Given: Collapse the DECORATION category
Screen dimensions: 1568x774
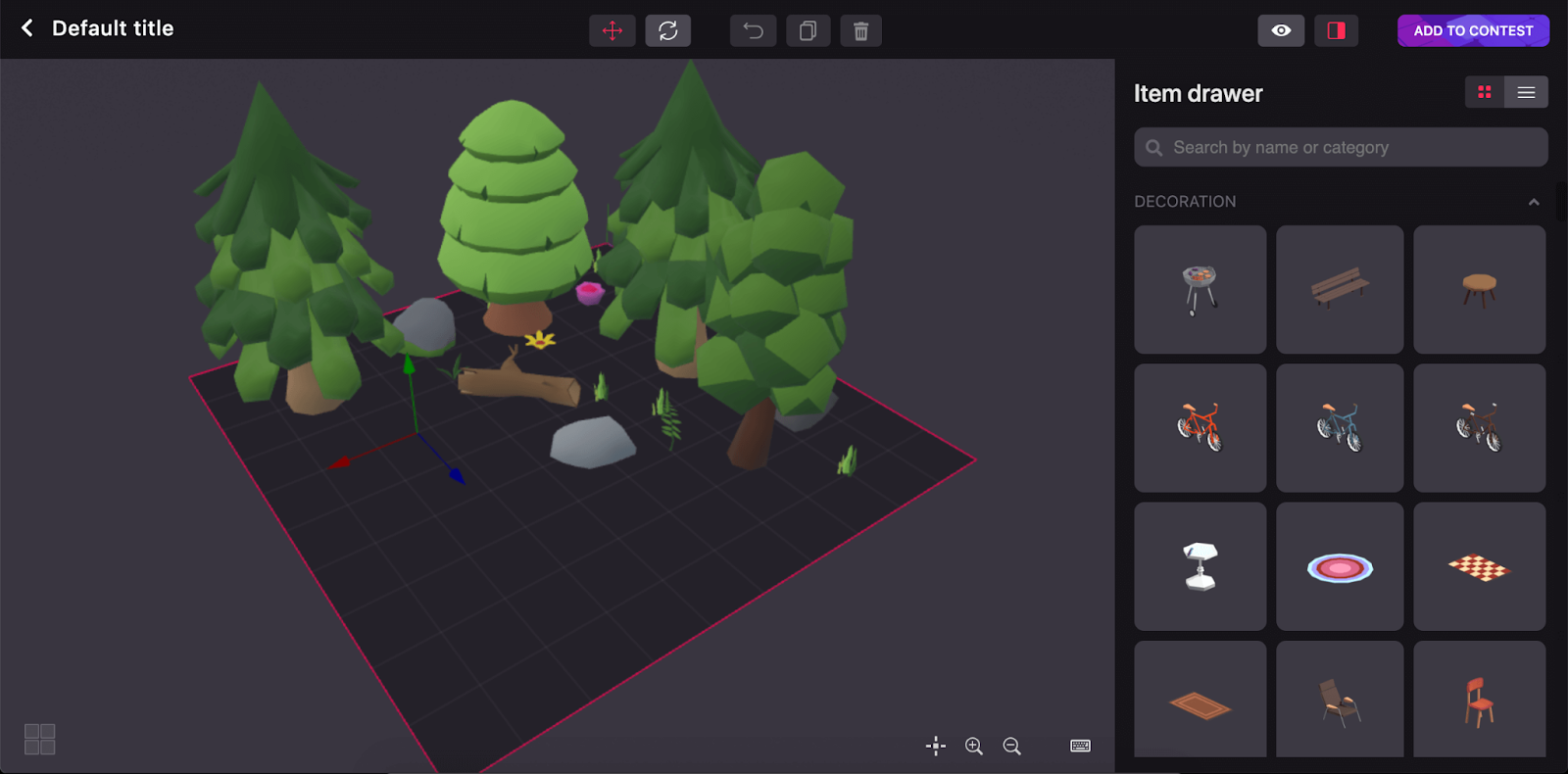Looking at the screenshot, I should 1534,202.
